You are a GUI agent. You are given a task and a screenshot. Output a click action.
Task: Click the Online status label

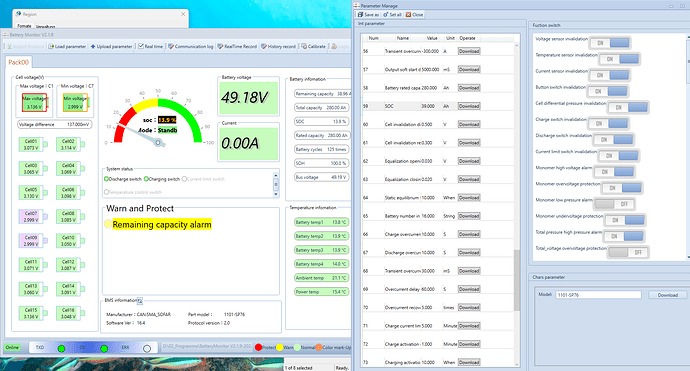coord(12,347)
